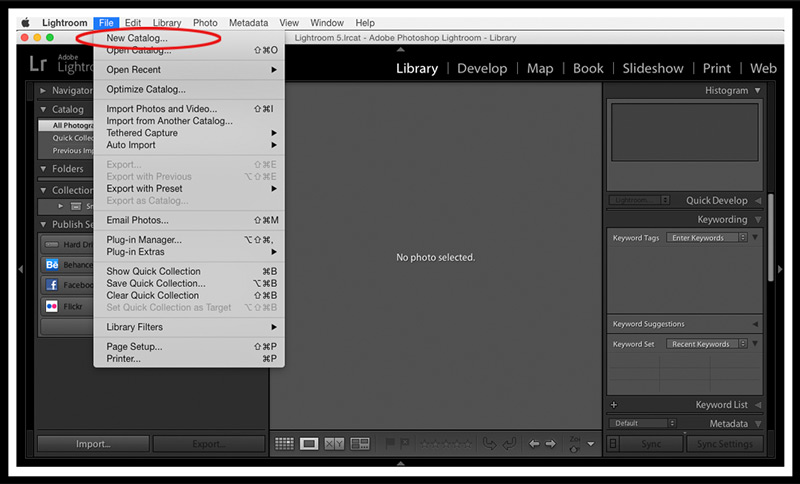Click the Flickr publish service icon
800x484 pixels.
pos(52,306)
